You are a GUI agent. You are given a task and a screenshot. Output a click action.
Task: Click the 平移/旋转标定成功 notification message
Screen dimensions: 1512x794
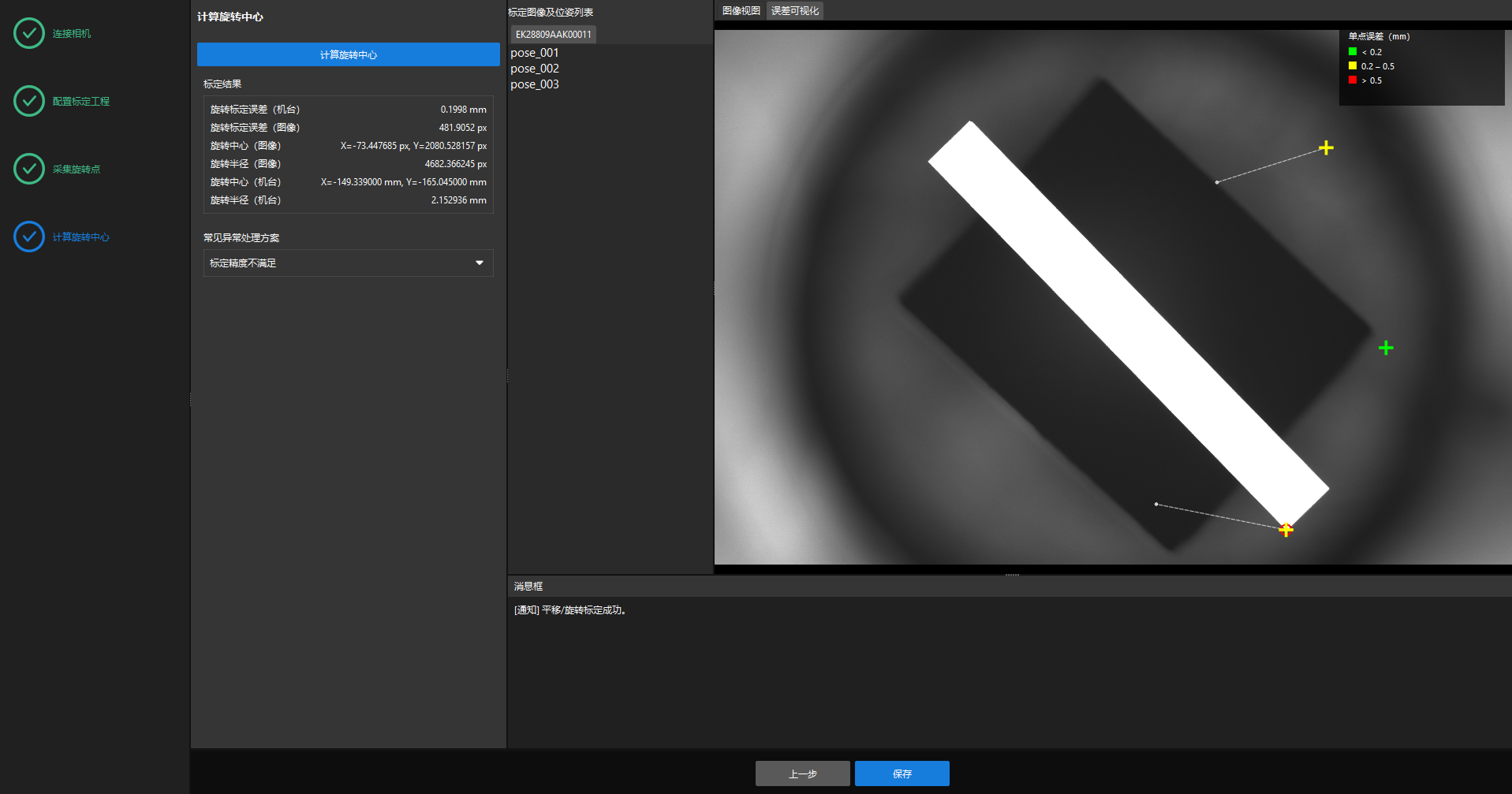pyautogui.click(x=570, y=610)
